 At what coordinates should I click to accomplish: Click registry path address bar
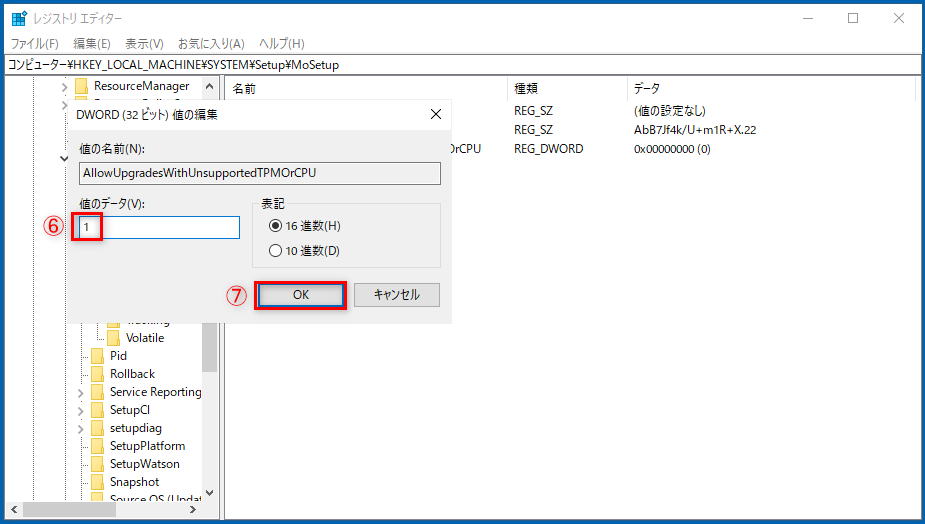point(462,65)
